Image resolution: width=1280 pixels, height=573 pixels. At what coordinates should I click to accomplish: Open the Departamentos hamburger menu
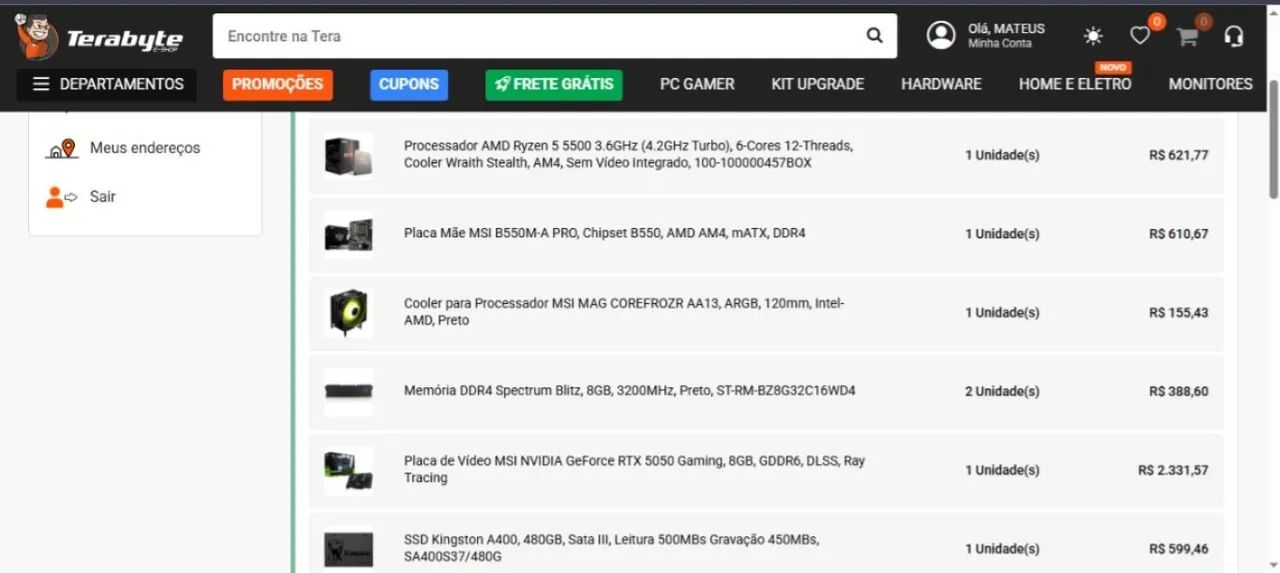tap(107, 84)
